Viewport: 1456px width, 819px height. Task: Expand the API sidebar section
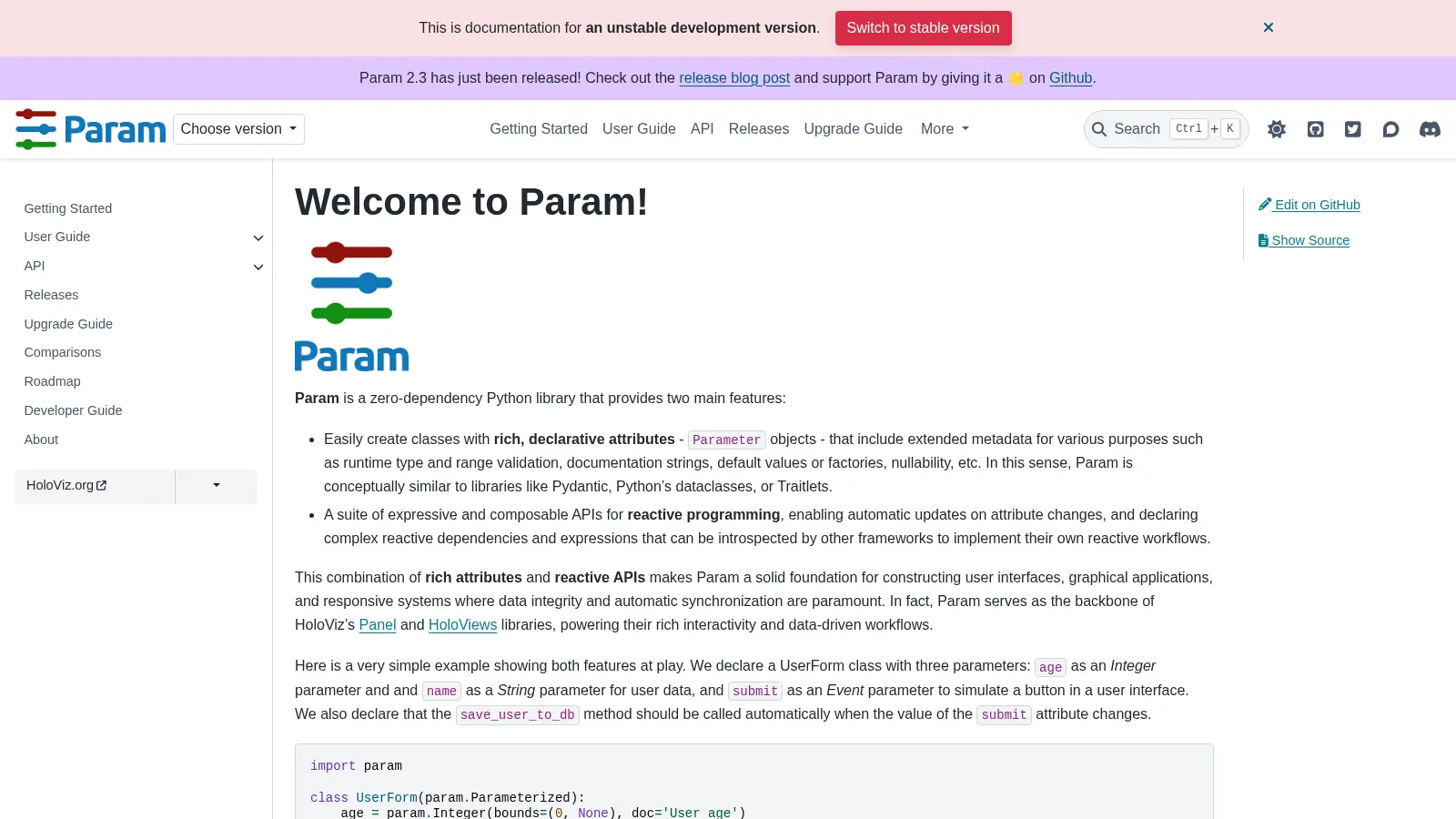[x=258, y=267]
